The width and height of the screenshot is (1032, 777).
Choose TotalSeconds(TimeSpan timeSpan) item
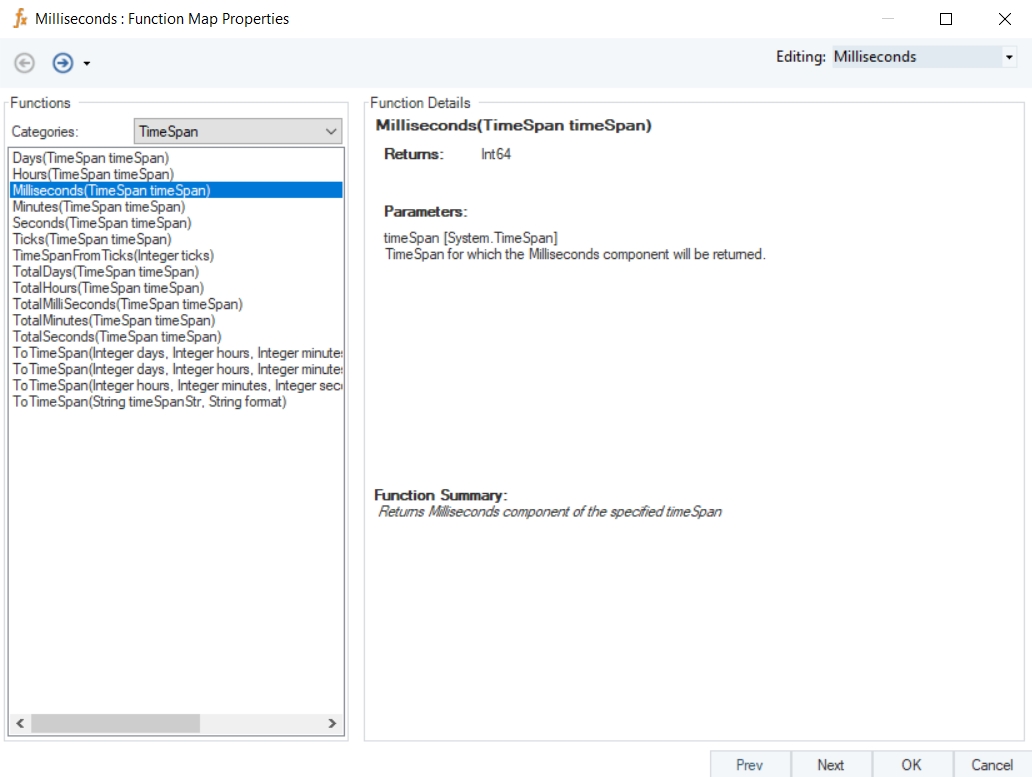[117, 337]
